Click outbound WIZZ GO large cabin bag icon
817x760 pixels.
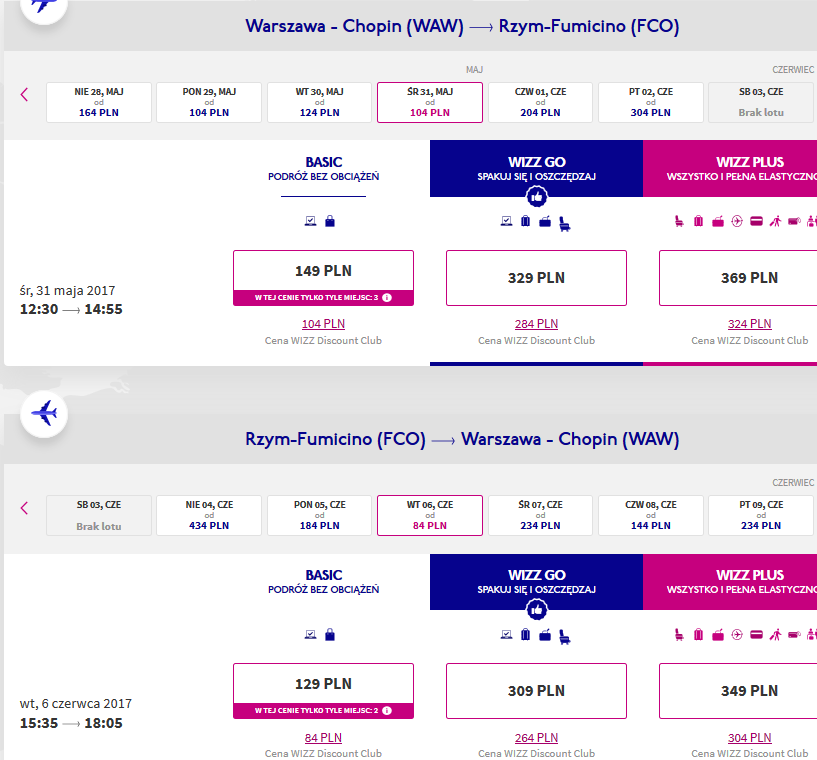pyautogui.click(x=545, y=222)
